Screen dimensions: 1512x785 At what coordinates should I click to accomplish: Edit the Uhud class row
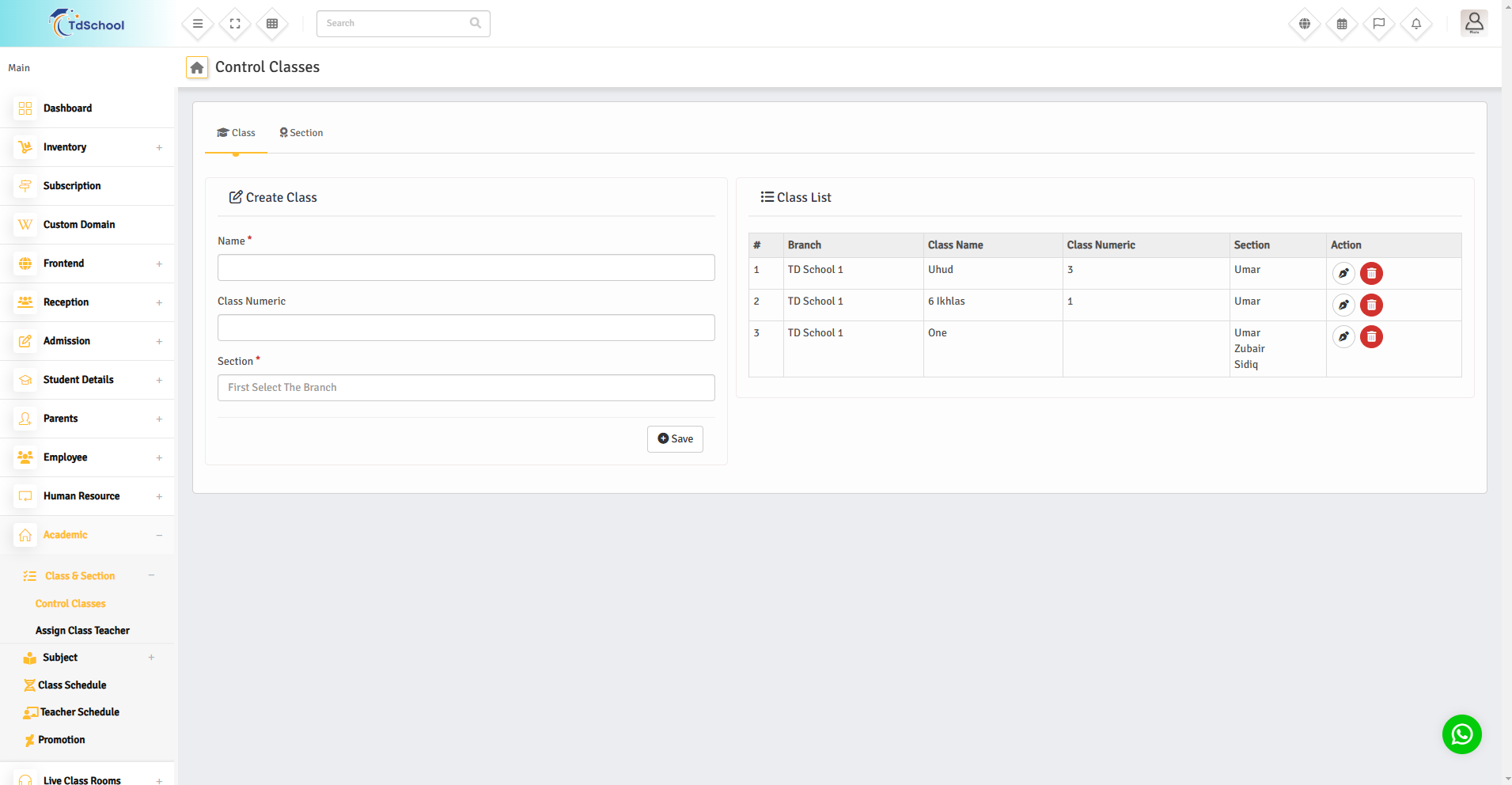pyautogui.click(x=1343, y=274)
